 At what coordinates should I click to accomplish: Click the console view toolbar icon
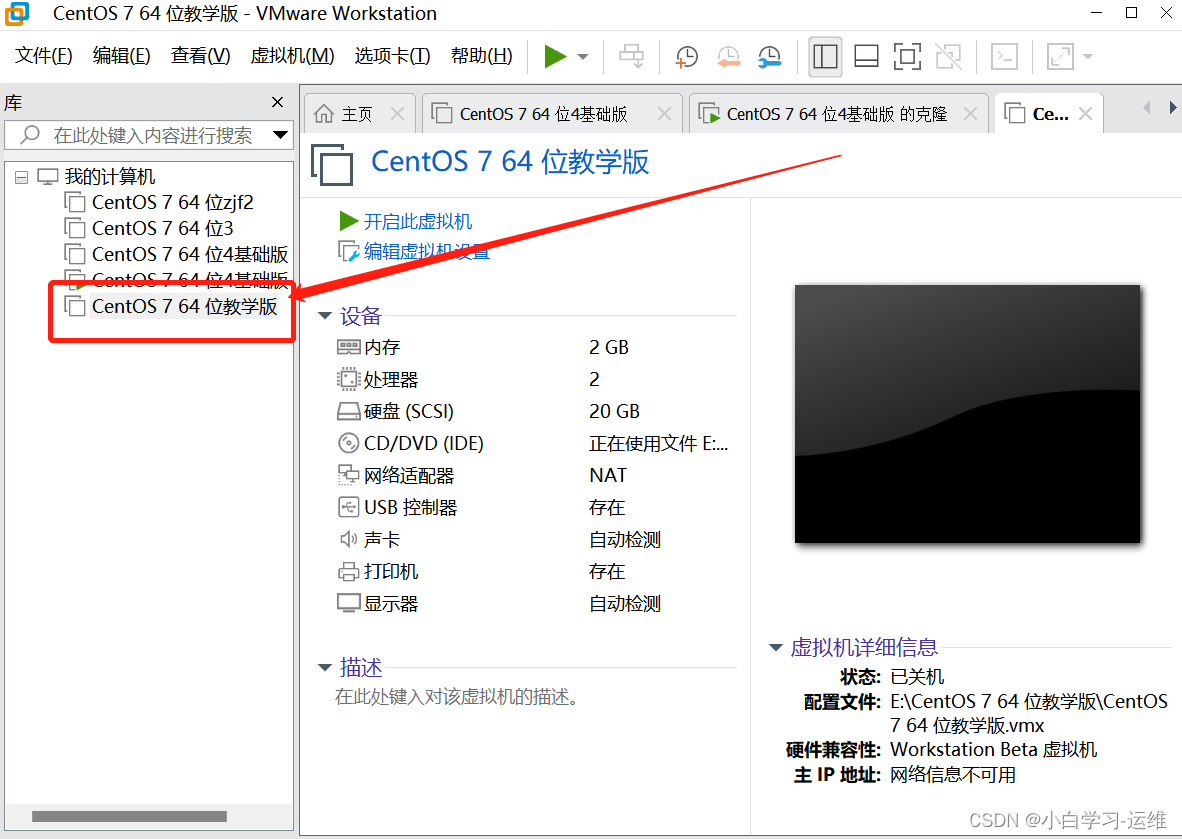1004,57
